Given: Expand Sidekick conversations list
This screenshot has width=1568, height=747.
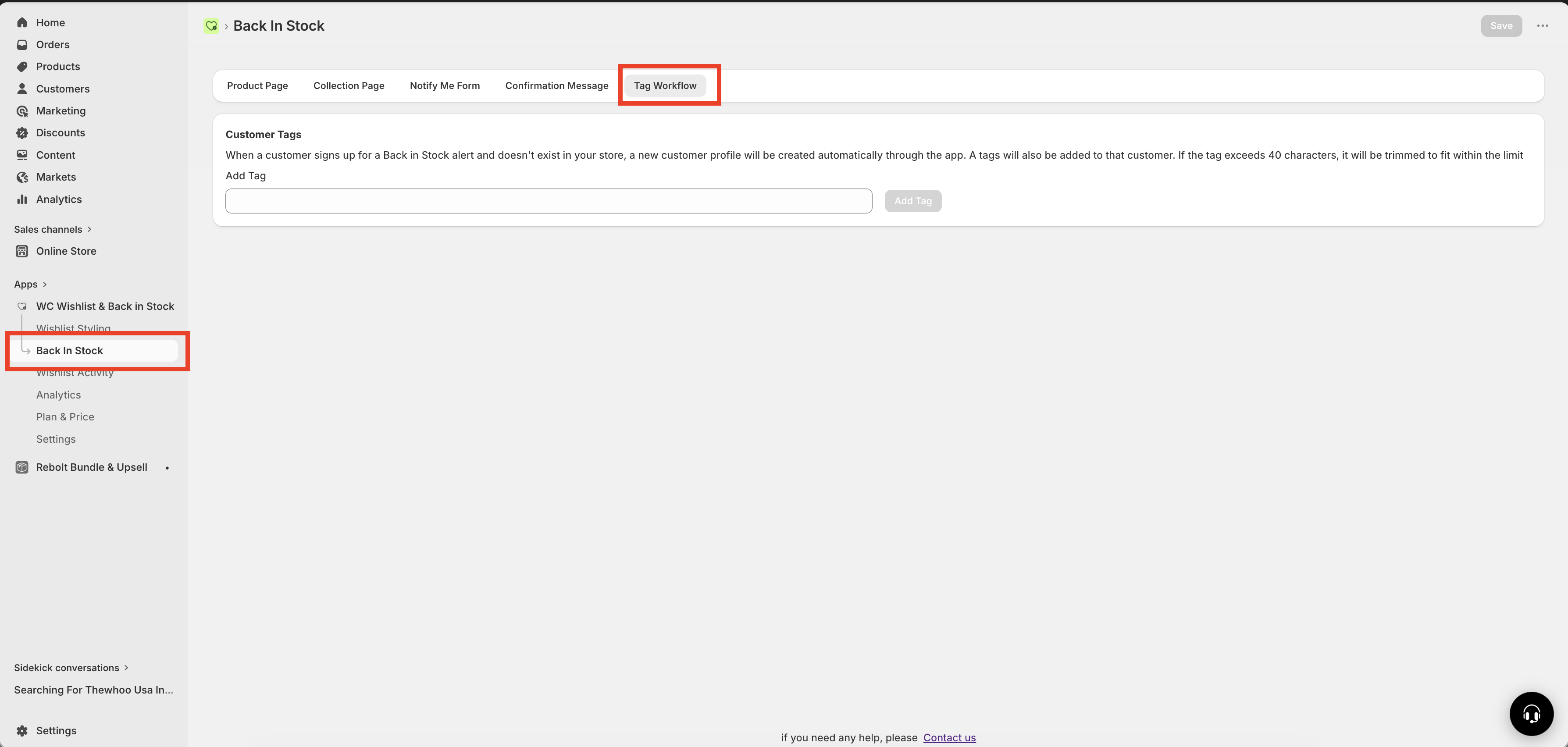Looking at the screenshot, I should tap(71, 668).
